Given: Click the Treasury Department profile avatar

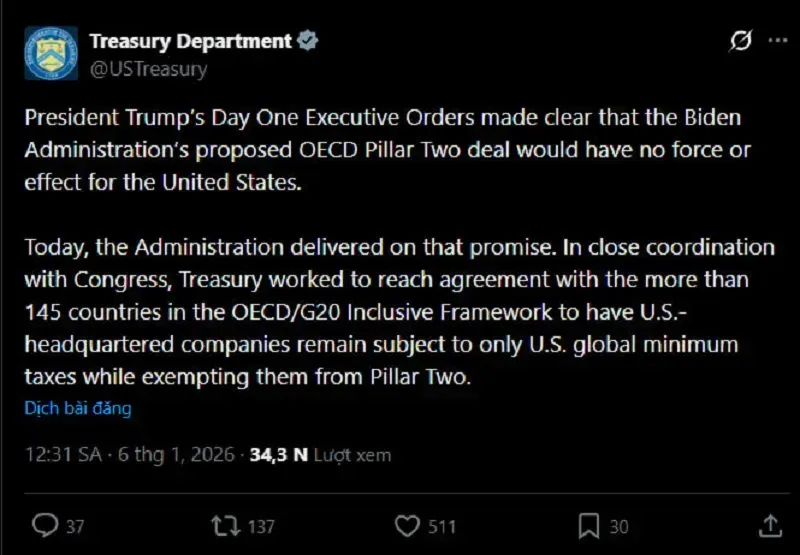Looking at the screenshot, I should (51, 54).
